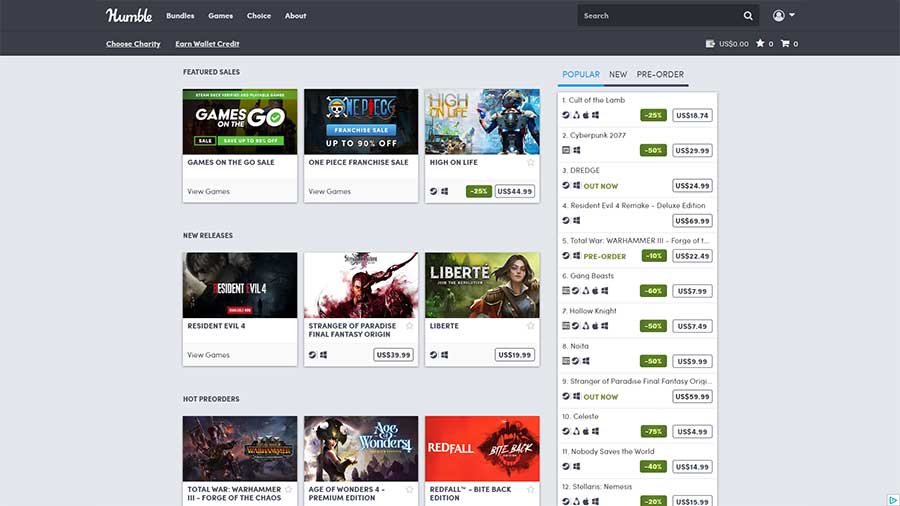
Task: Wishlist Age of Wonders 4 star
Action: coord(409,489)
